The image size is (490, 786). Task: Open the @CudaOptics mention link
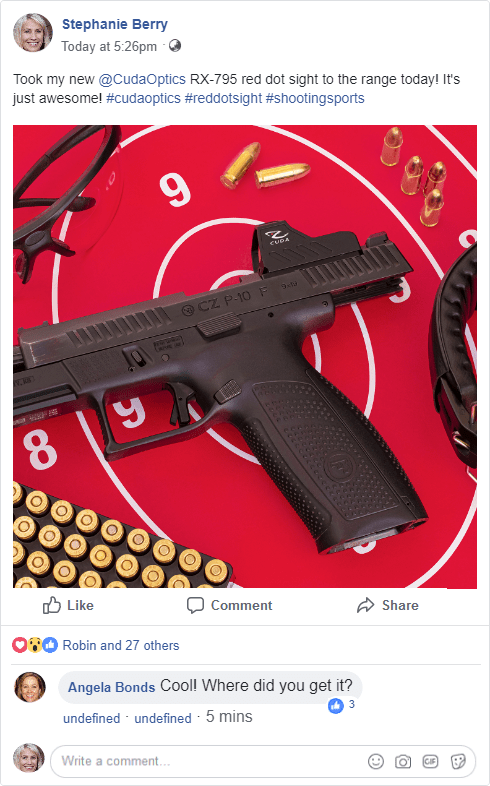point(142,79)
